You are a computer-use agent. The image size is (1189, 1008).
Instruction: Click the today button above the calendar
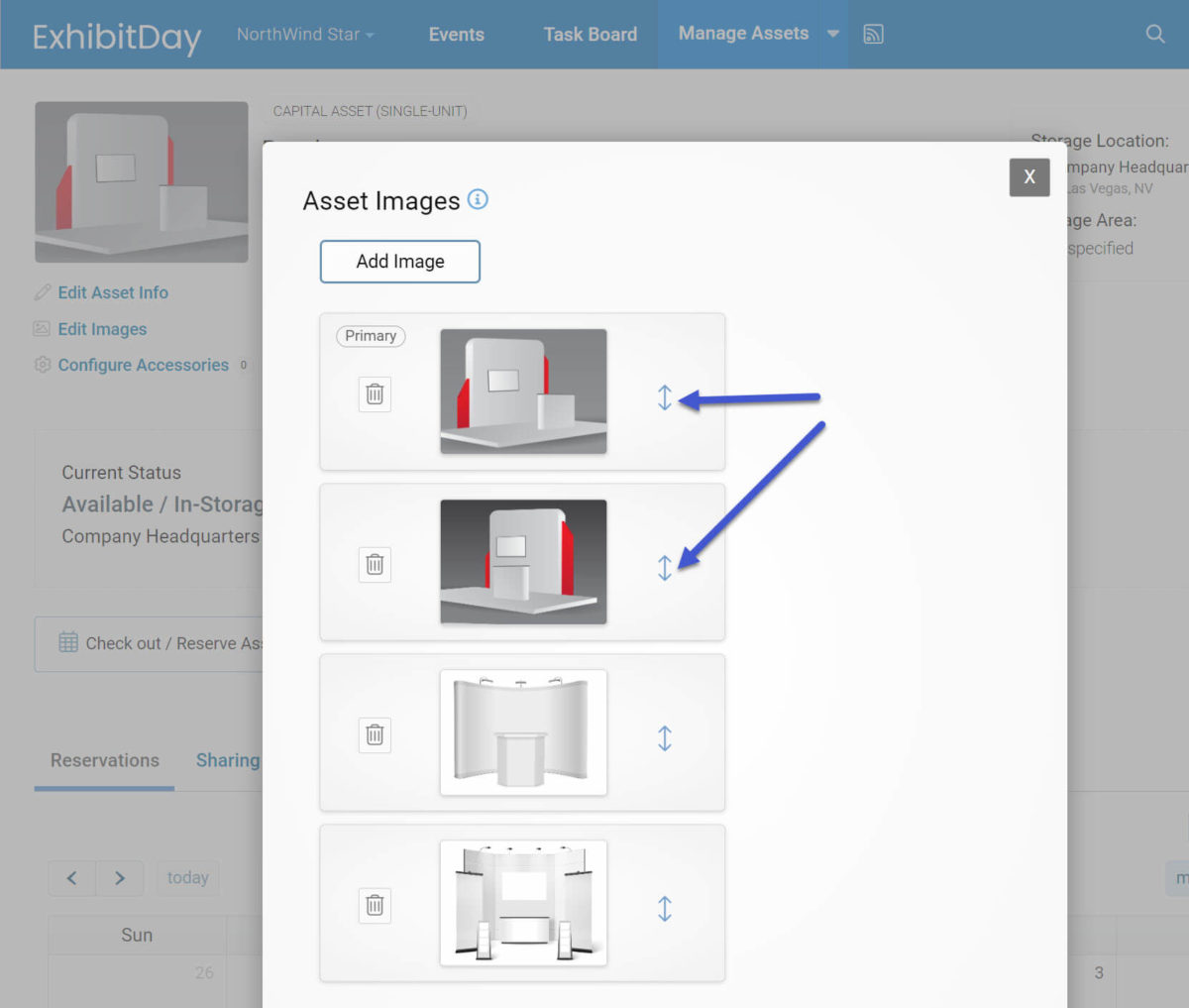(x=187, y=877)
